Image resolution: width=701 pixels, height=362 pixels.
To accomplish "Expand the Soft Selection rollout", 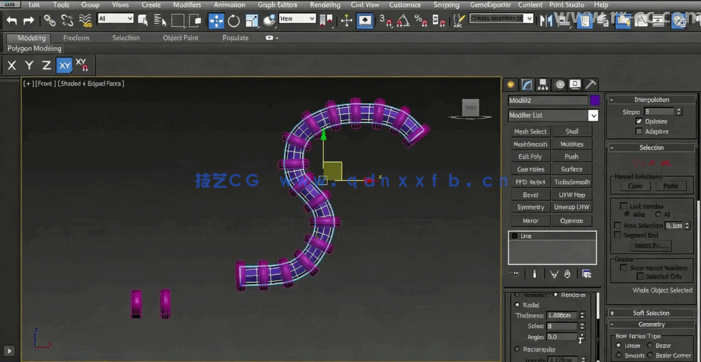I will (x=651, y=313).
